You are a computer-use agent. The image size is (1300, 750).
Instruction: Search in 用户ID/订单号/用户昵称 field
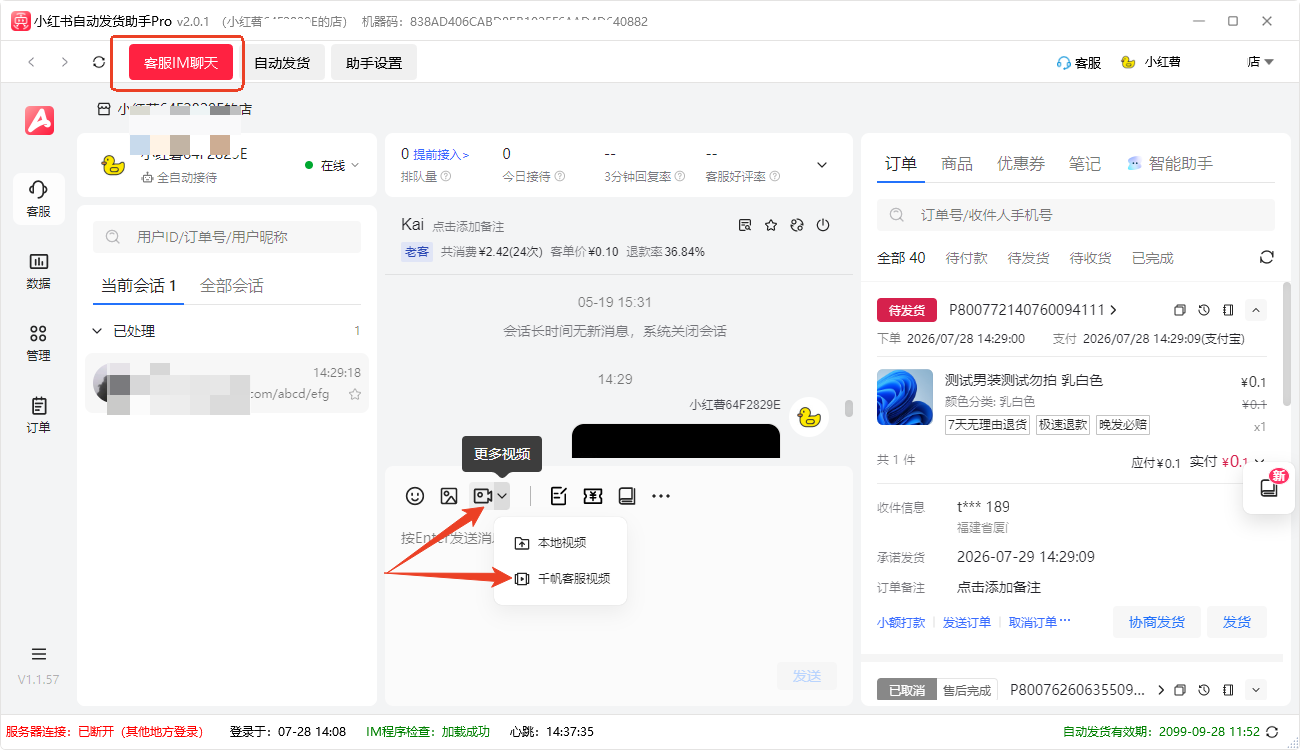coord(227,237)
